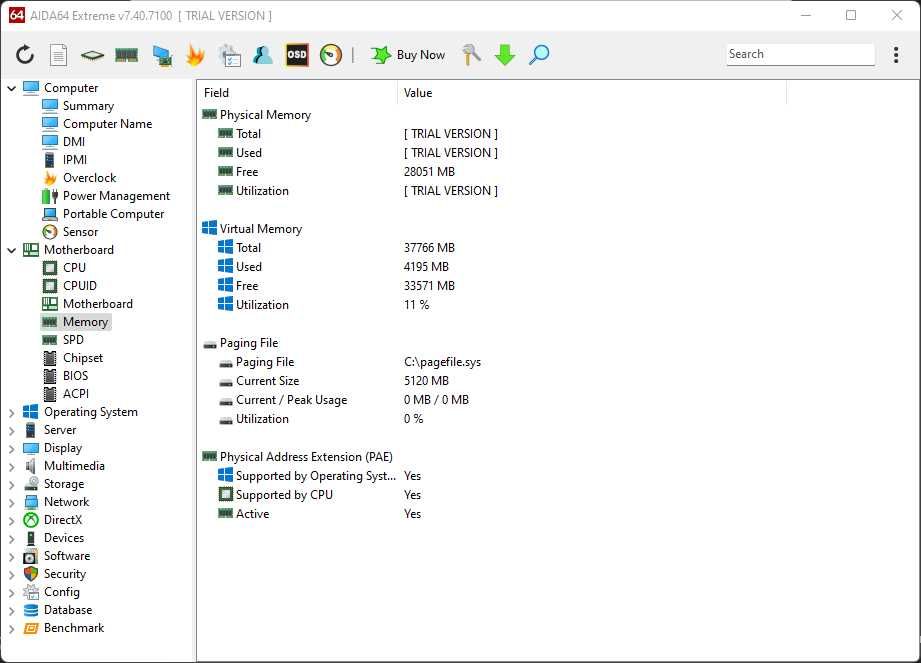This screenshot has height=663, width=921.
Task: Click the motherboard chip toolbar icon
Action: point(92,55)
